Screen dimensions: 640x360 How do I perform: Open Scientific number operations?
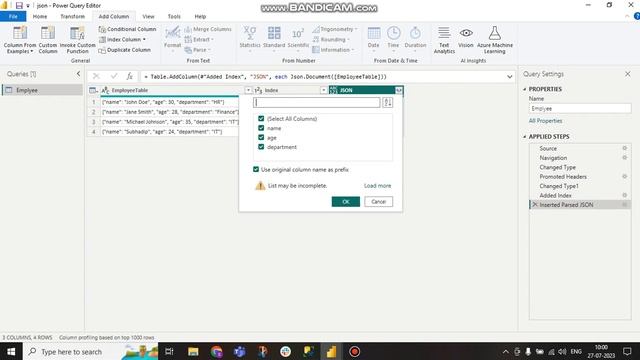pyautogui.click(x=298, y=38)
